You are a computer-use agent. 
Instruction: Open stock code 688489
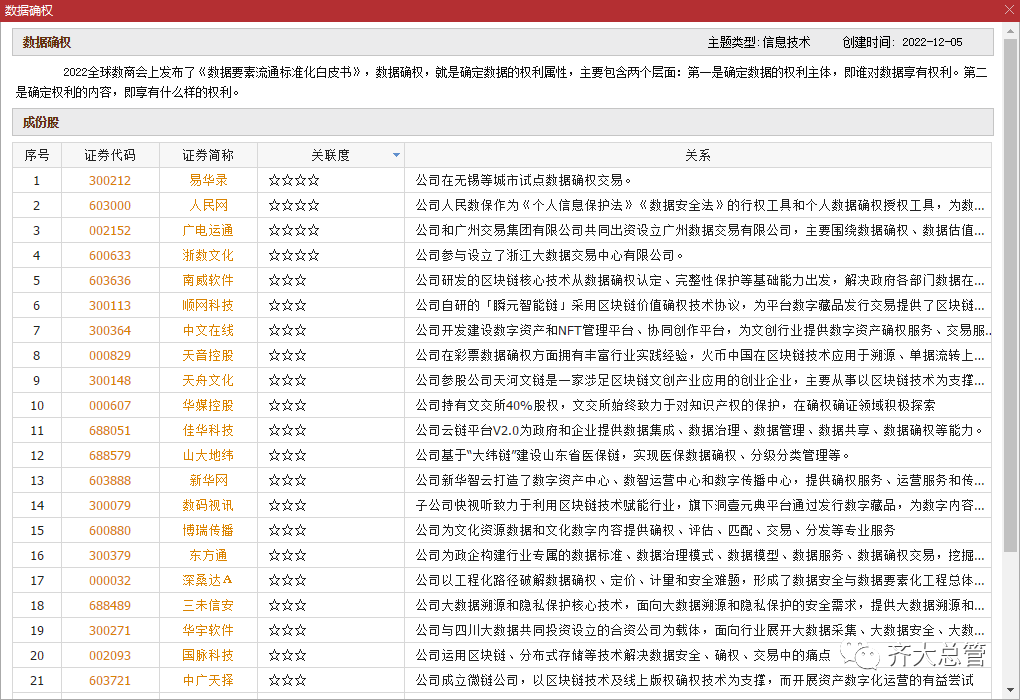point(110,606)
